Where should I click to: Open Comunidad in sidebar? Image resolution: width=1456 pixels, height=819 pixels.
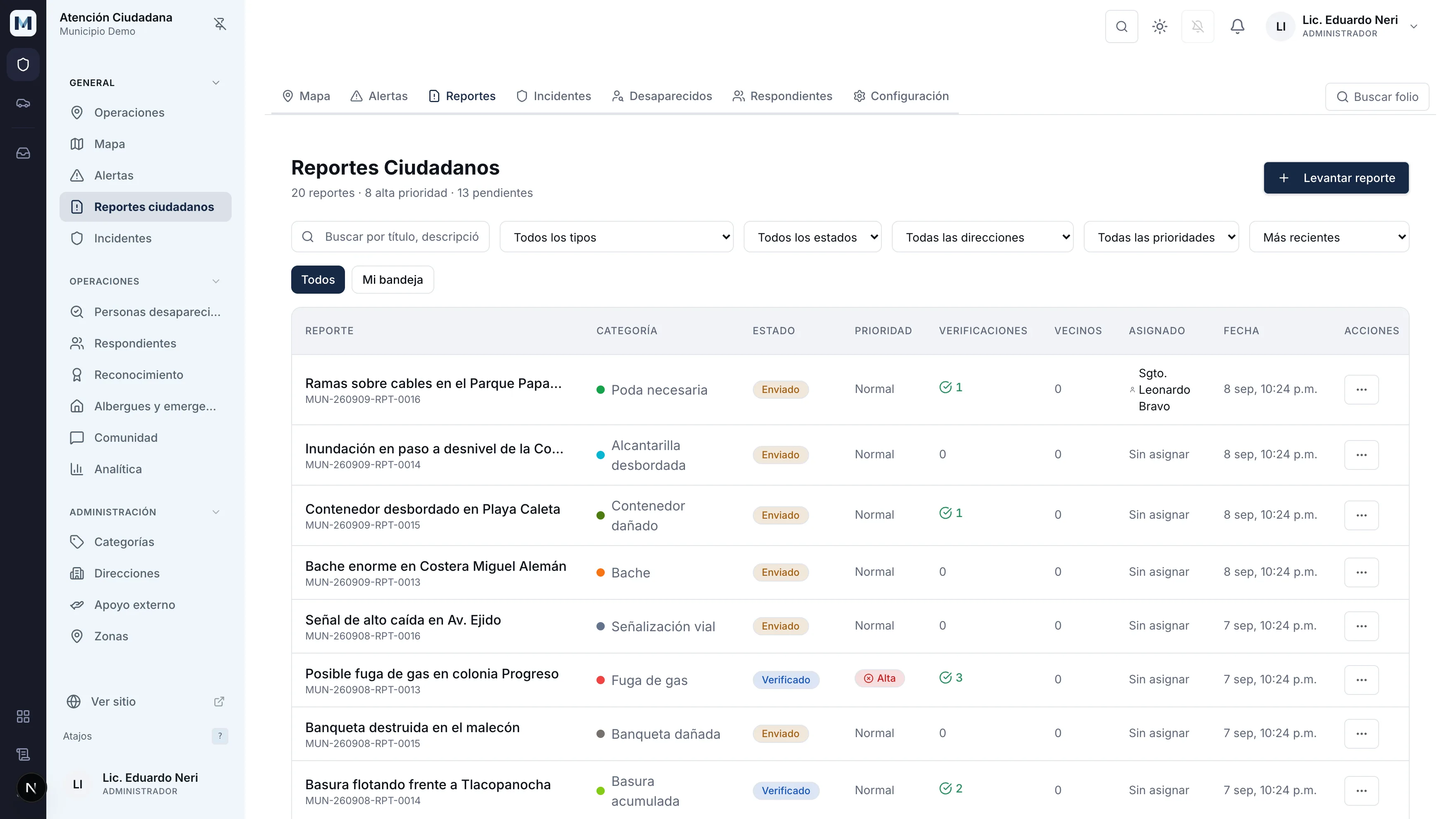(145, 438)
